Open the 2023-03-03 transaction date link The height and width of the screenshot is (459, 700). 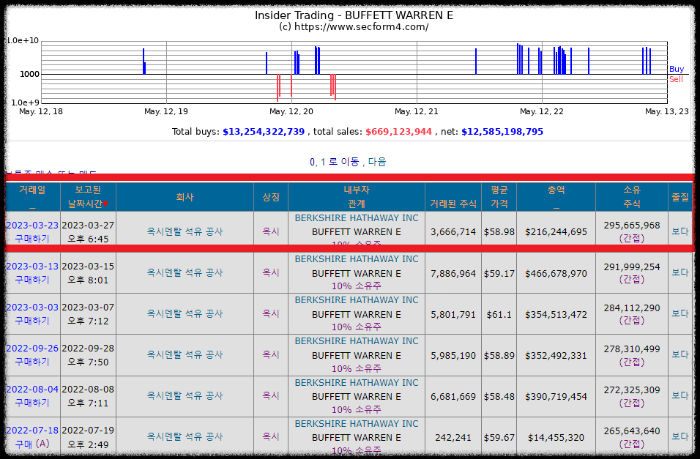[x=32, y=308]
